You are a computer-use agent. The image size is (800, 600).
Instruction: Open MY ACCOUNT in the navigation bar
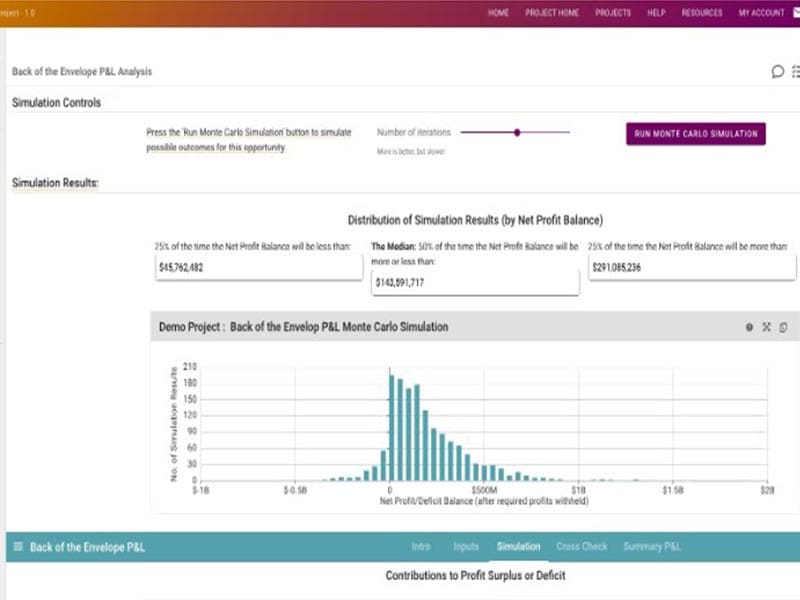tap(761, 12)
